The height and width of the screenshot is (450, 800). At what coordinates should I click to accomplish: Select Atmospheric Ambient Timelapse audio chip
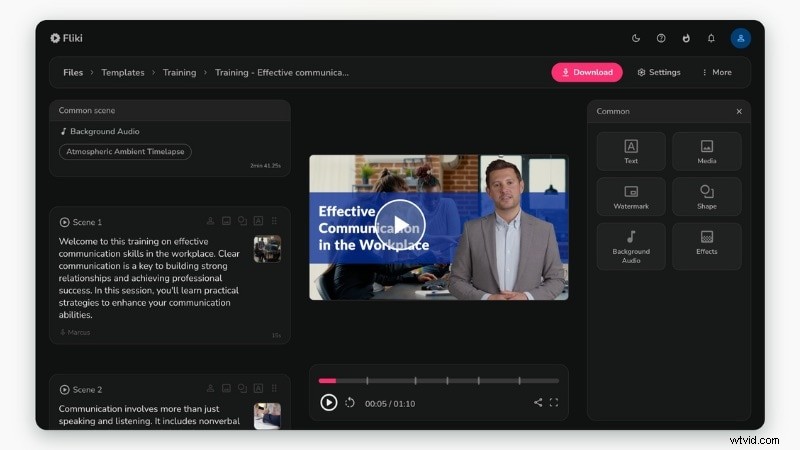pos(125,152)
